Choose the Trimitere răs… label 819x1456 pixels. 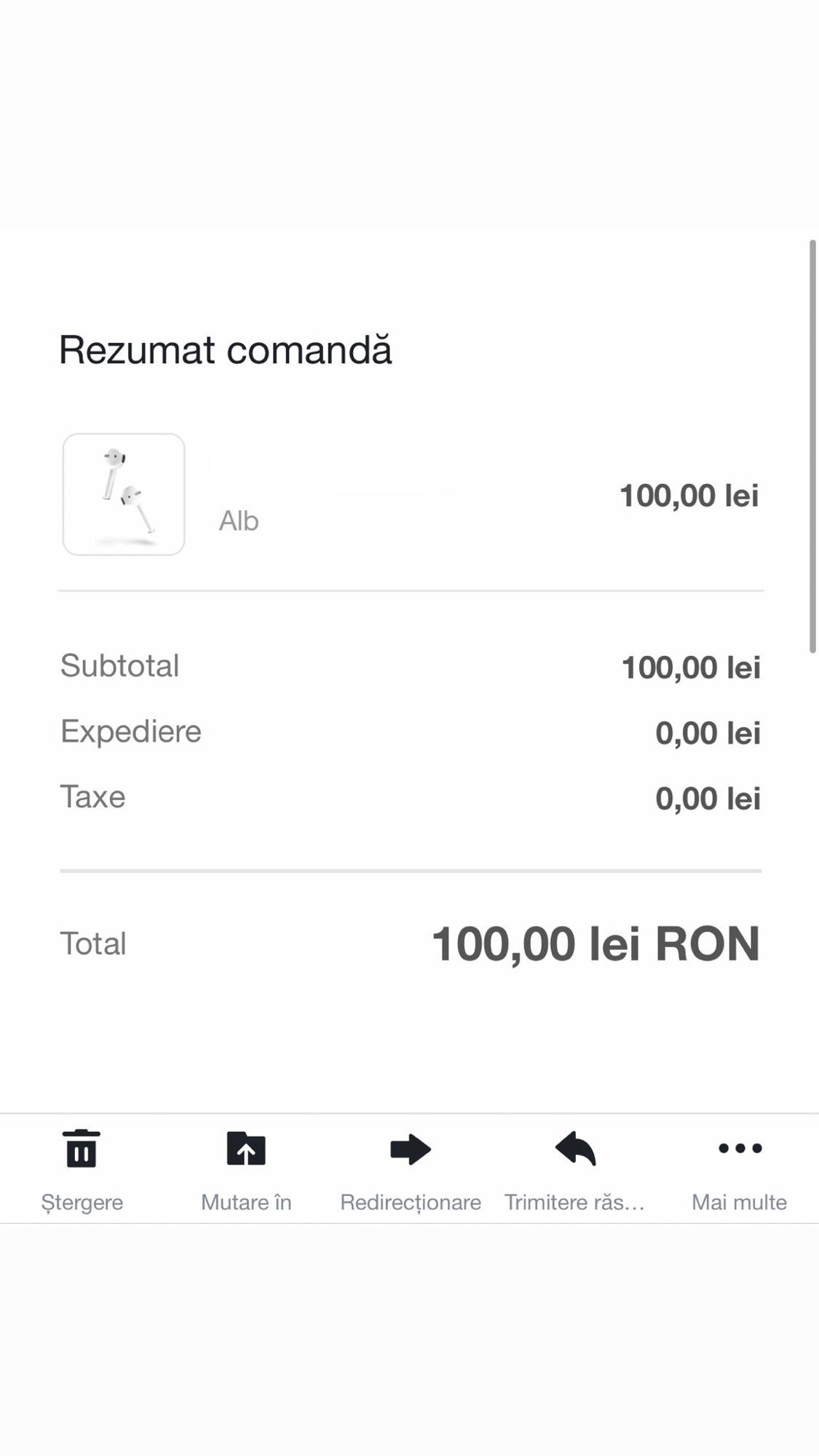tap(574, 1202)
